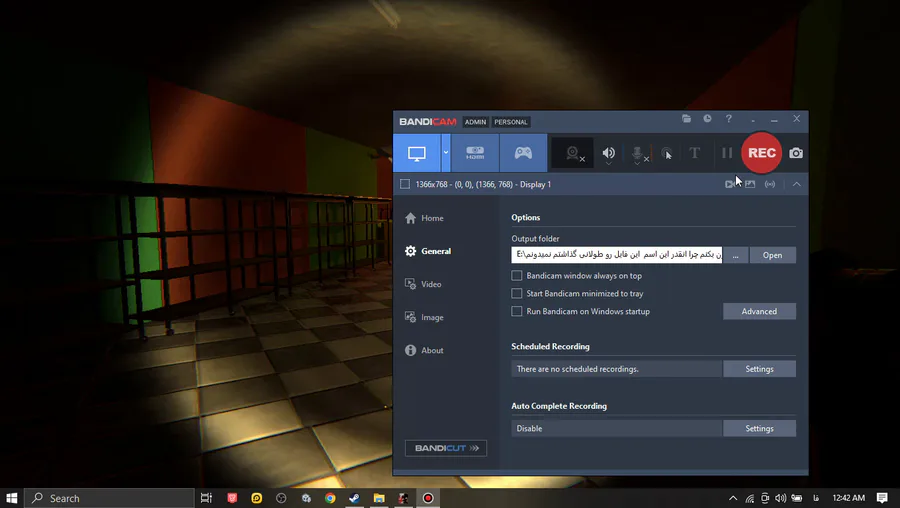The height and width of the screenshot is (508, 900).
Task: Open output folder icon in title bar
Action: click(686, 118)
